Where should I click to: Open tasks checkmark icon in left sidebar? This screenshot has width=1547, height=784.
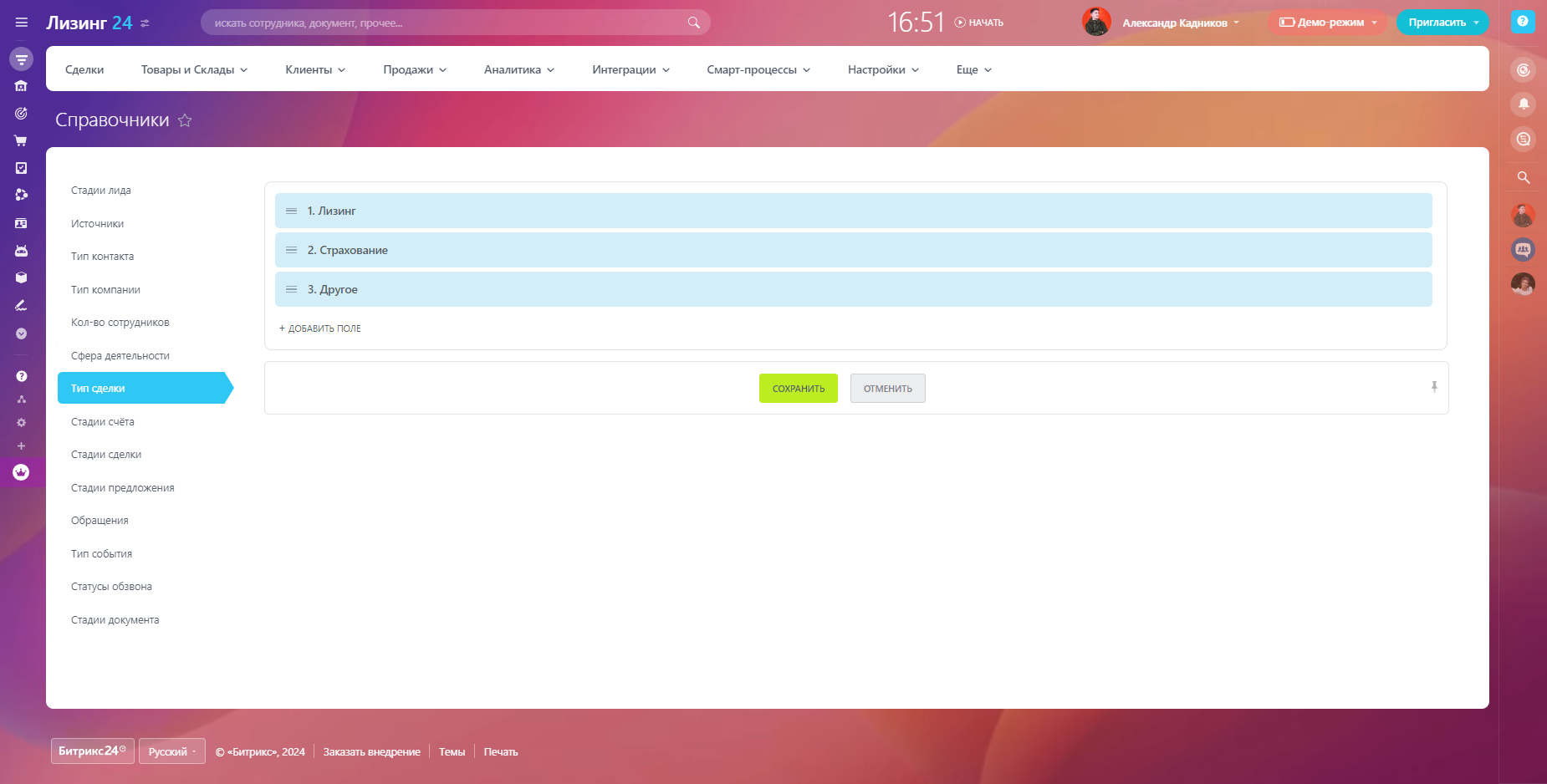(21, 168)
